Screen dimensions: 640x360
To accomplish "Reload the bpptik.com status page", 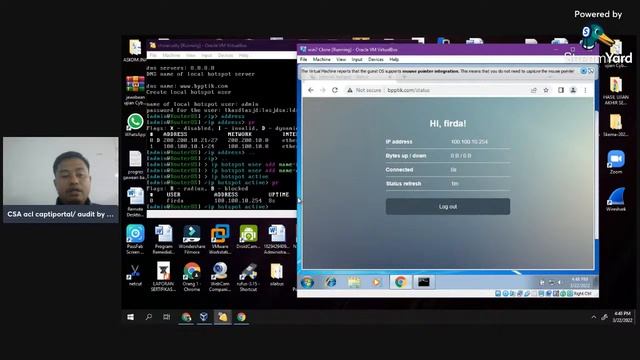I will click(335, 90).
